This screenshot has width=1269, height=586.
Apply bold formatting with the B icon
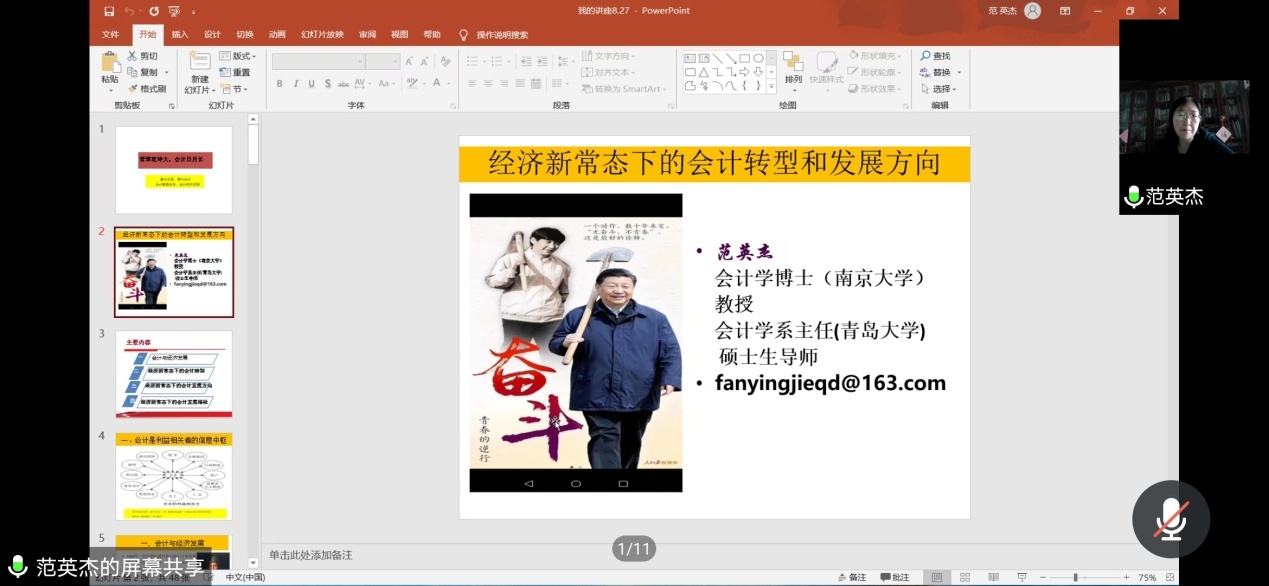278,84
